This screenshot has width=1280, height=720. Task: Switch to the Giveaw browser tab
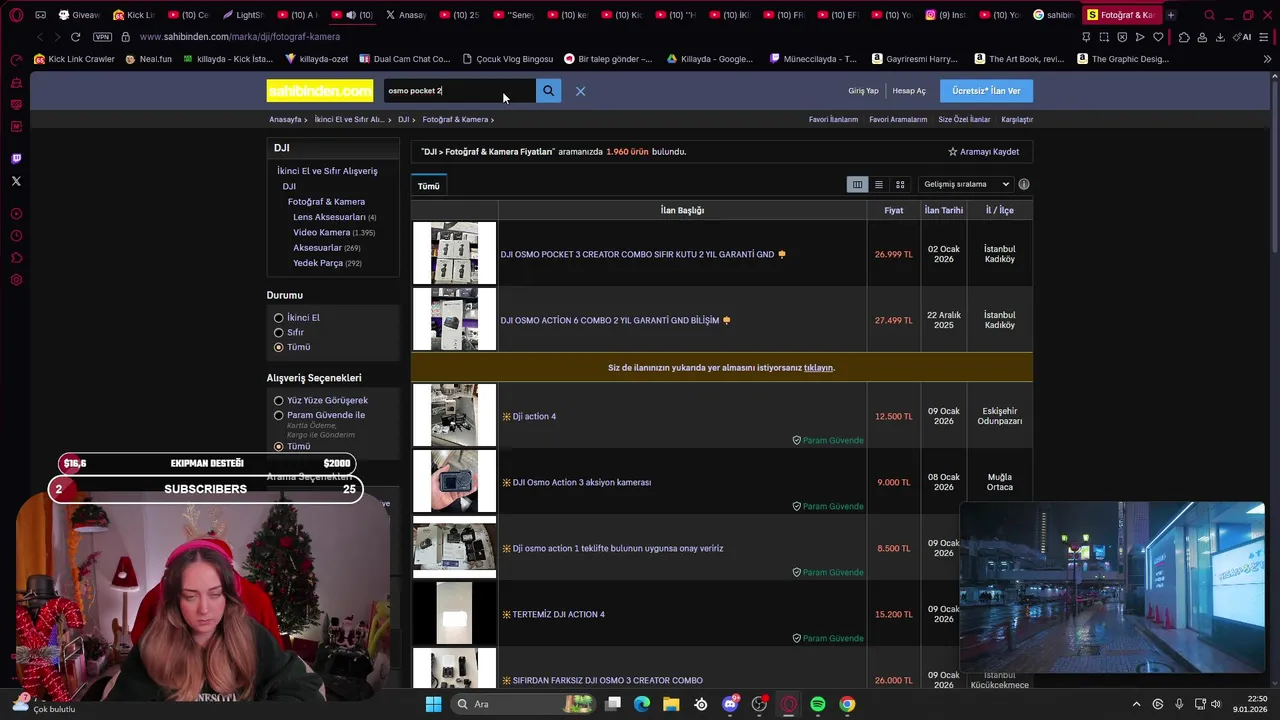click(x=78, y=15)
